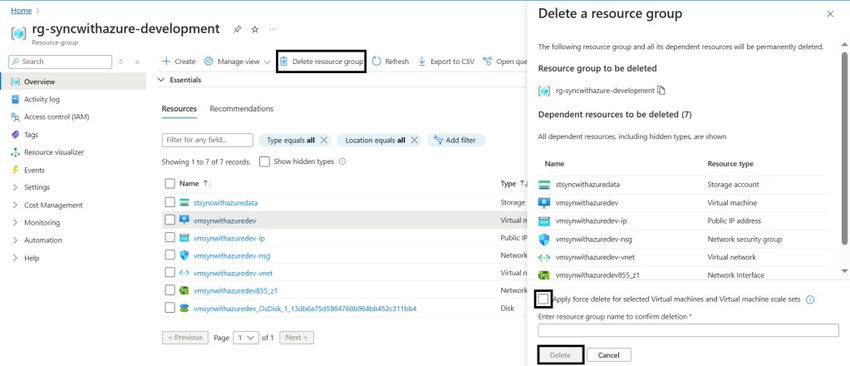This screenshot has height=366, width=850.
Task: Click the Filter for any field box
Action: coord(207,140)
